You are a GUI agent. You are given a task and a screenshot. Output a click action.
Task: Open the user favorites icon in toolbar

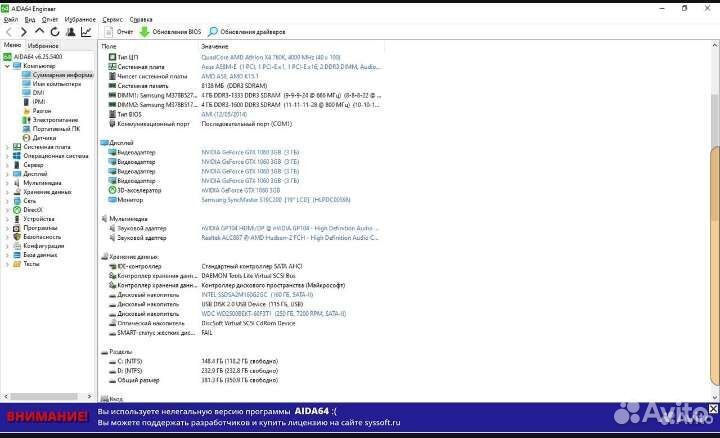point(71,32)
